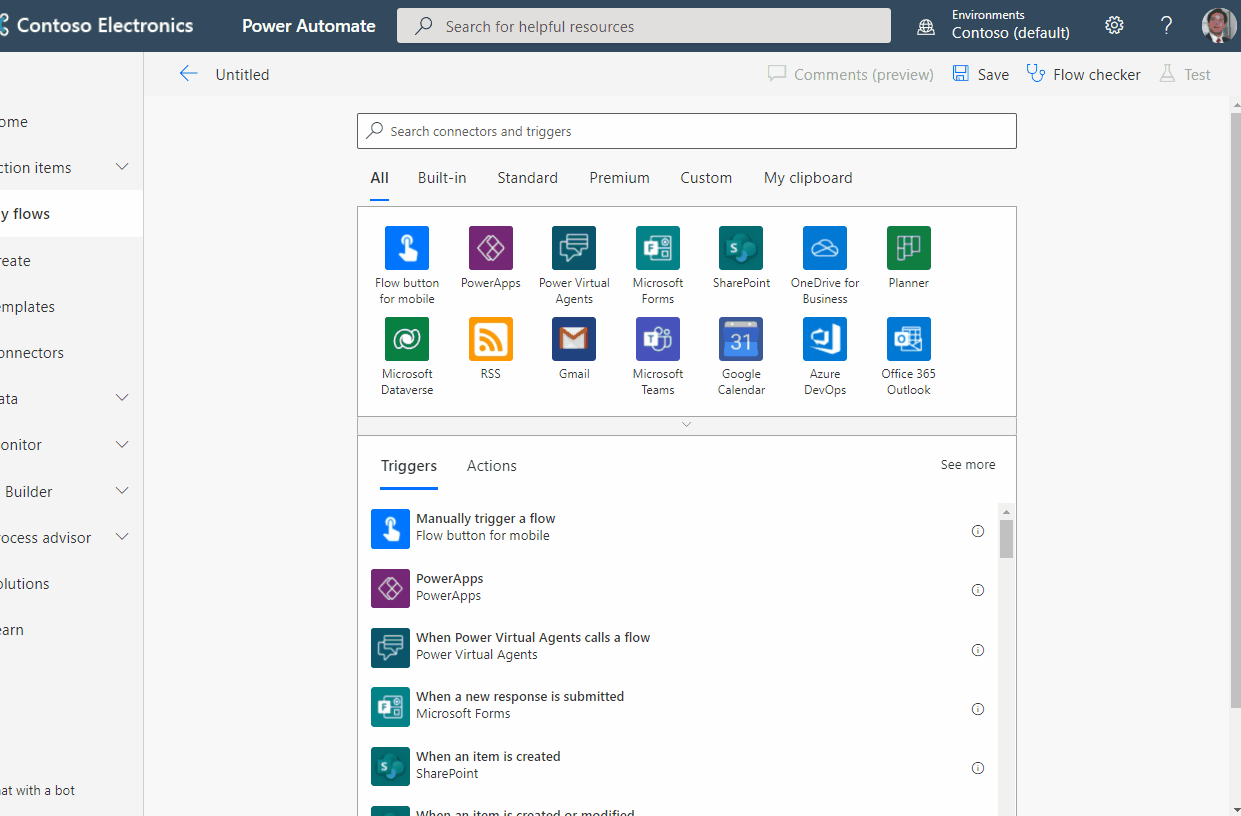
Task: Click Chat with a bot
Action: [x=37, y=790]
